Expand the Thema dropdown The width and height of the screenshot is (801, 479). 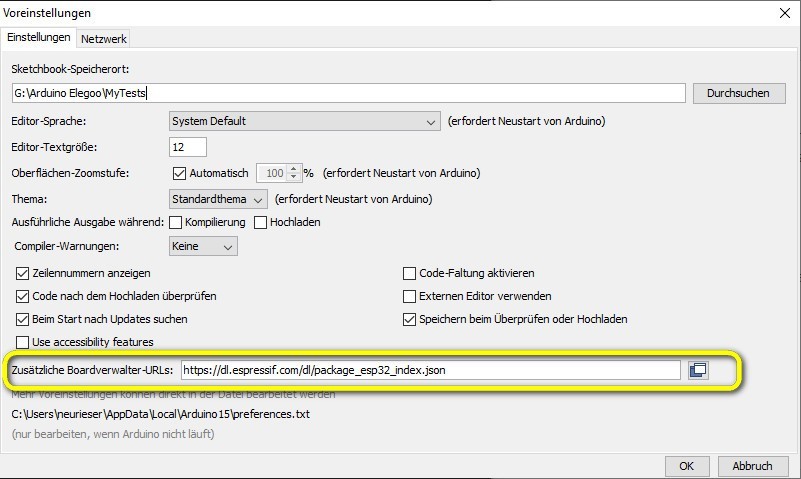point(218,198)
